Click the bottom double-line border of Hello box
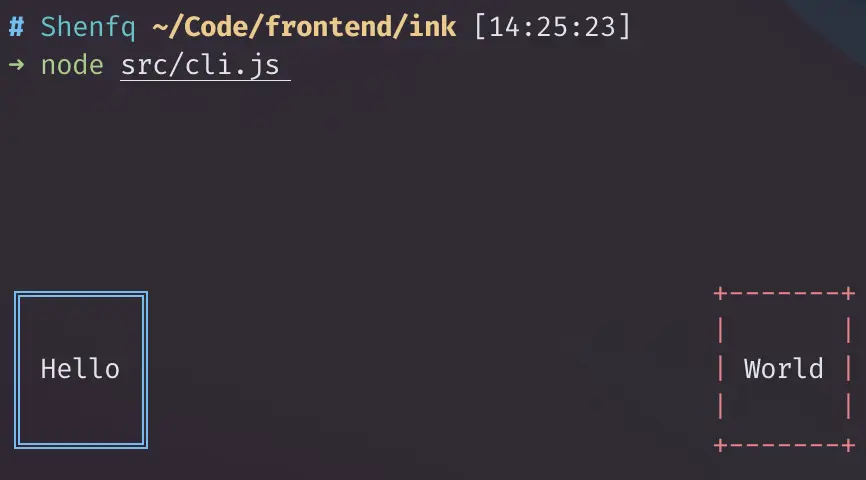This screenshot has height=480, width=866. point(81,445)
